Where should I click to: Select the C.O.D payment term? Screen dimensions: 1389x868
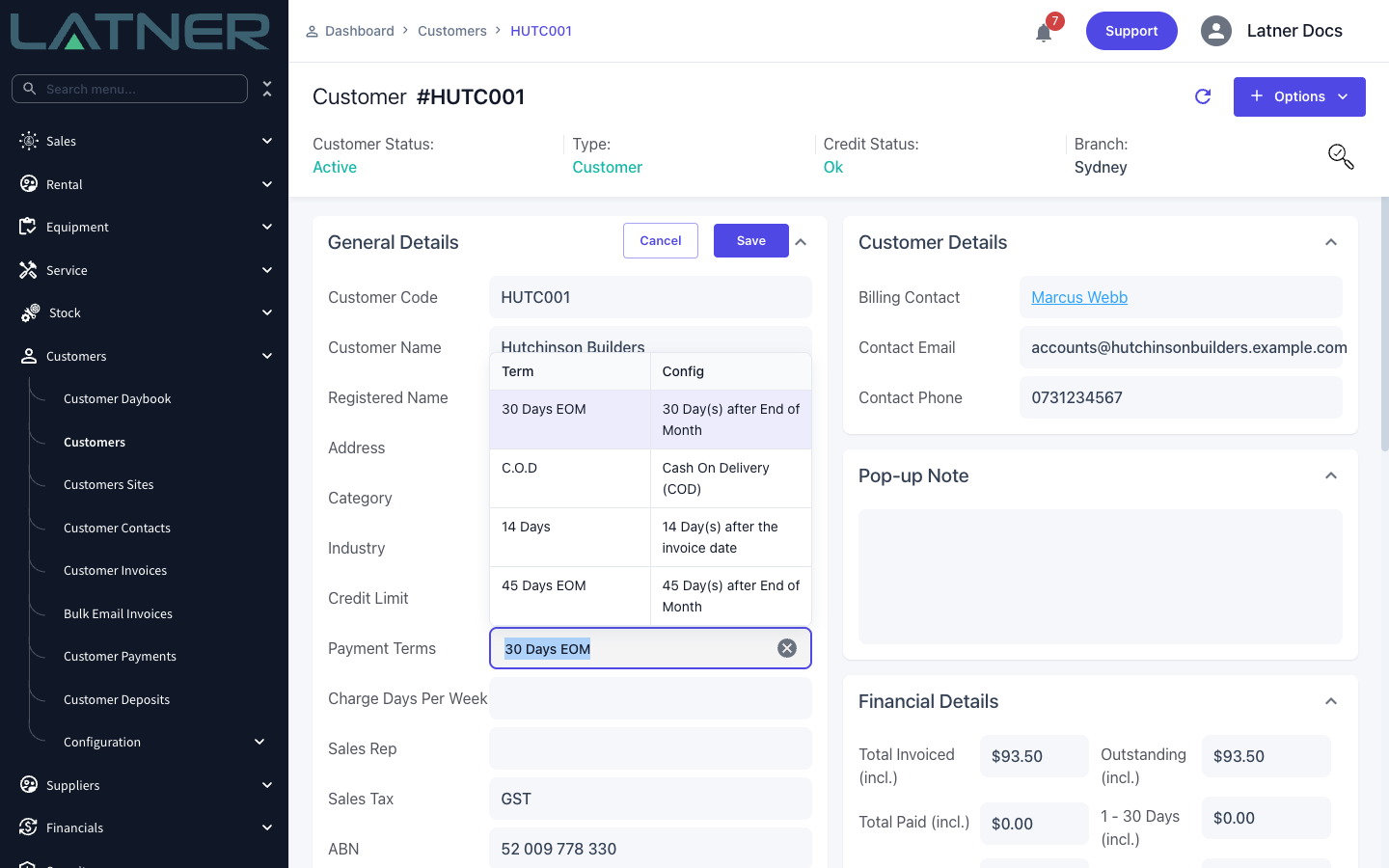tap(650, 478)
